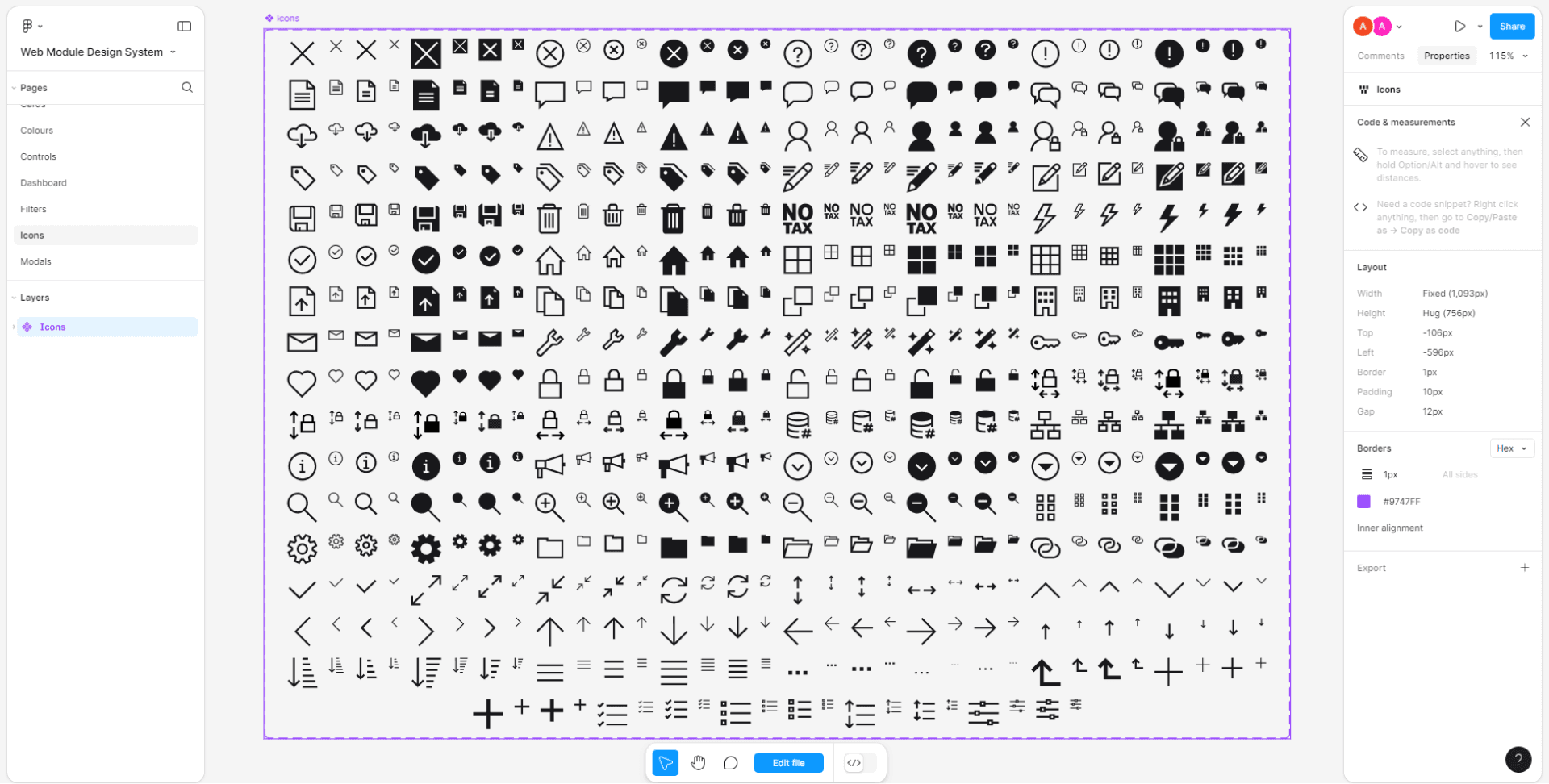This screenshot has height=784, width=1549.
Task: Click the blue Share button
Action: [x=1512, y=26]
